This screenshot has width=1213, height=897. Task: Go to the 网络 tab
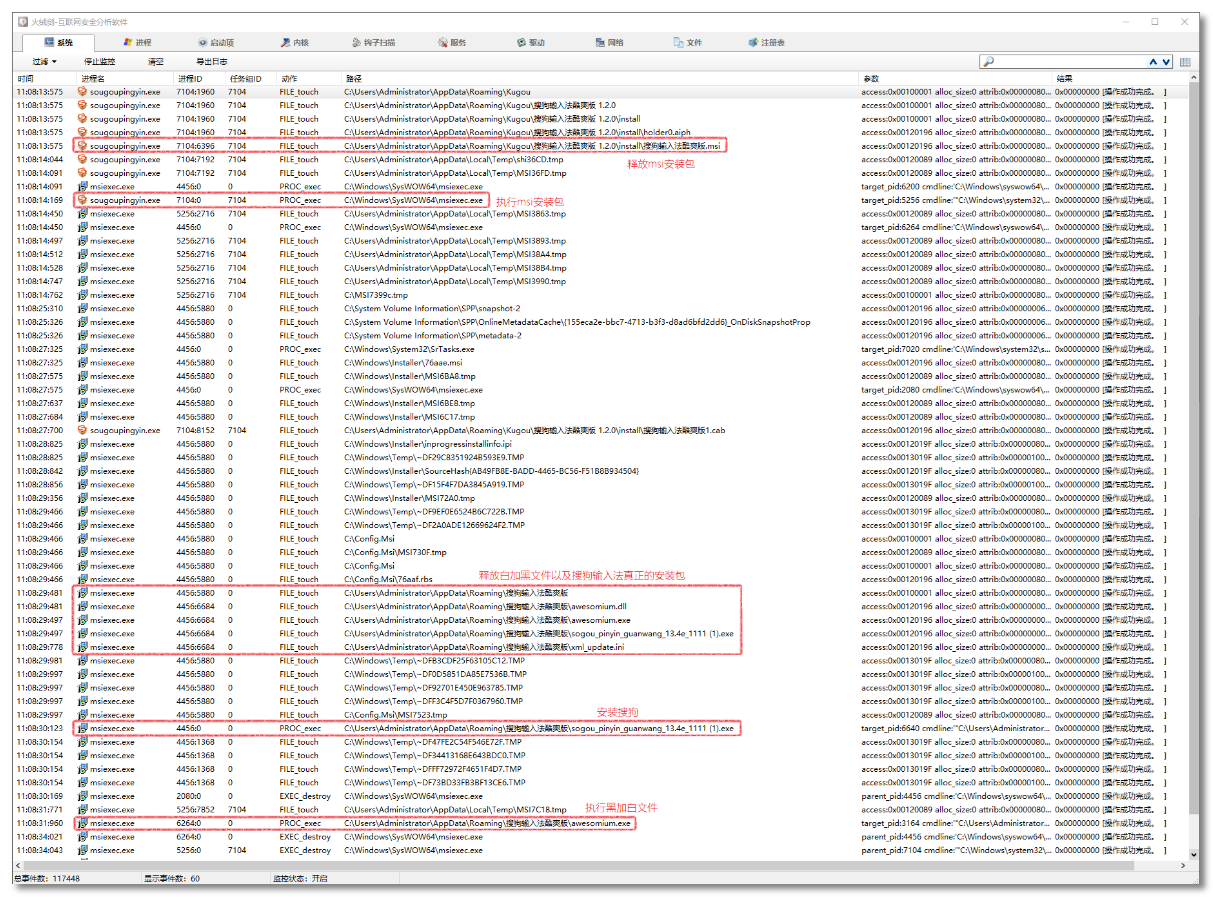pos(608,43)
